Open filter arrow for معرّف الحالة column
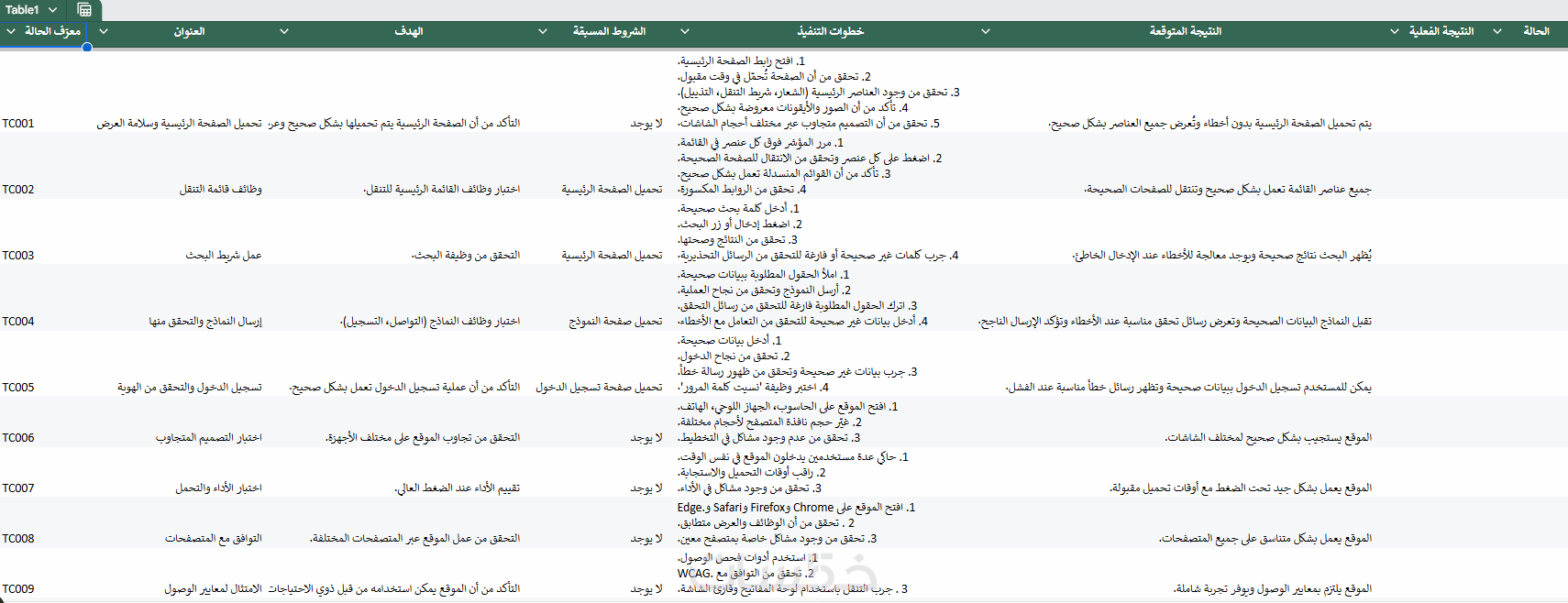 pos(11,31)
